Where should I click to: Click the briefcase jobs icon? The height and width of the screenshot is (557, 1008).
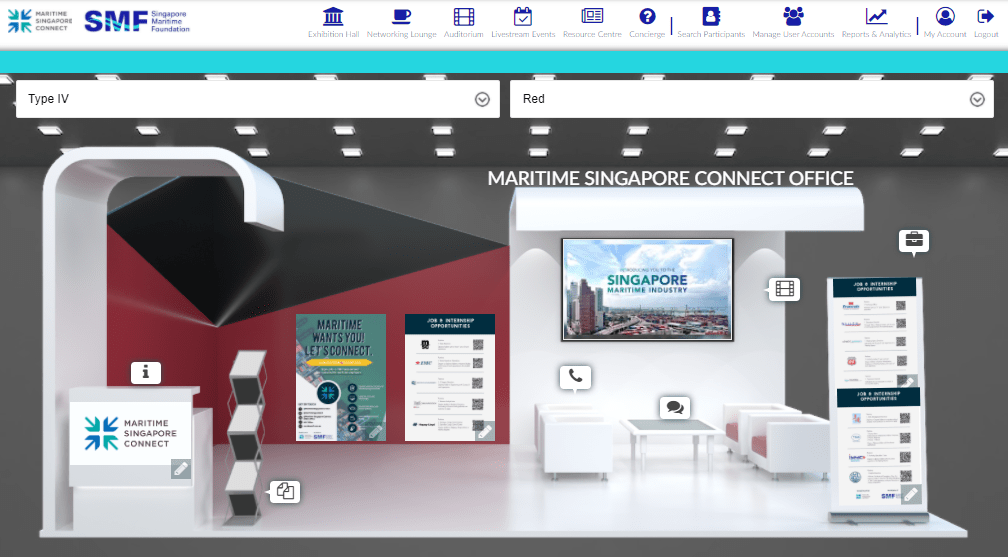pos(914,241)
